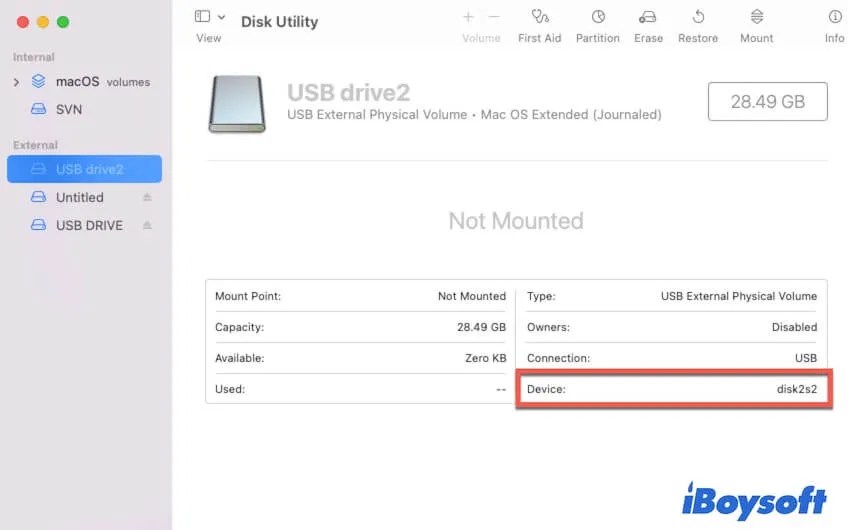Click the Not Mounted status text
848x530 pixels.
516,221
